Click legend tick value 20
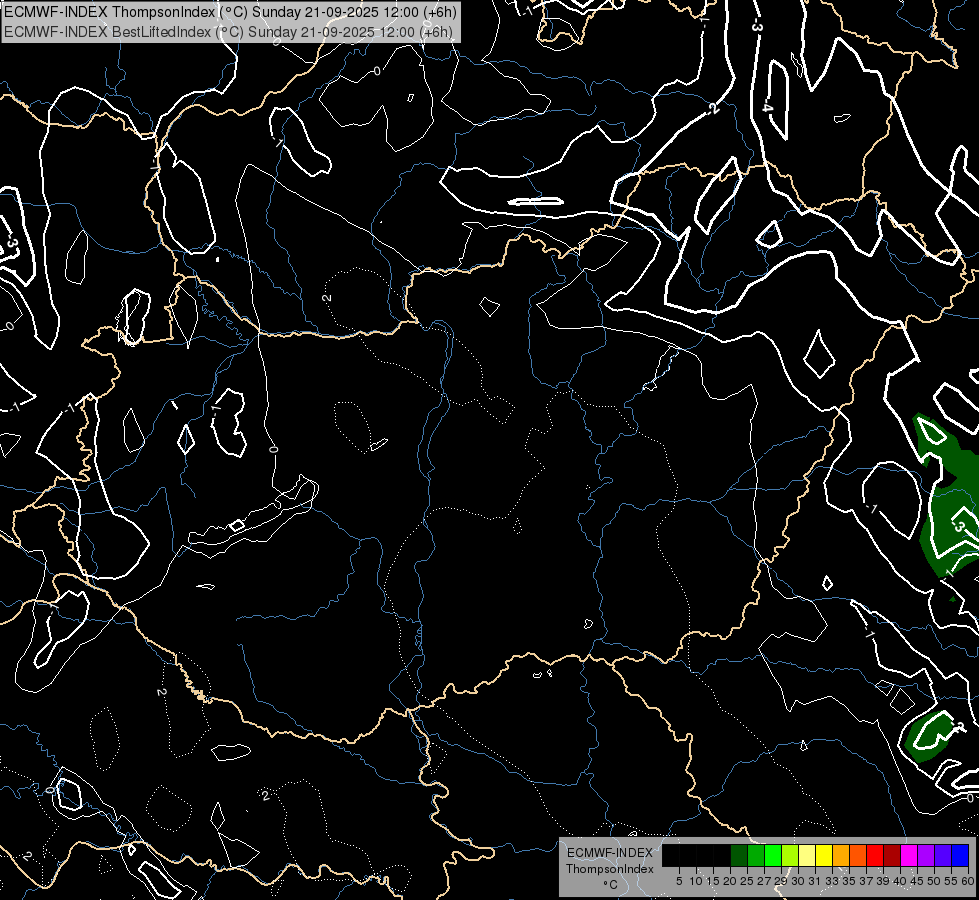979x900 pixels. (x=730, y=881)
